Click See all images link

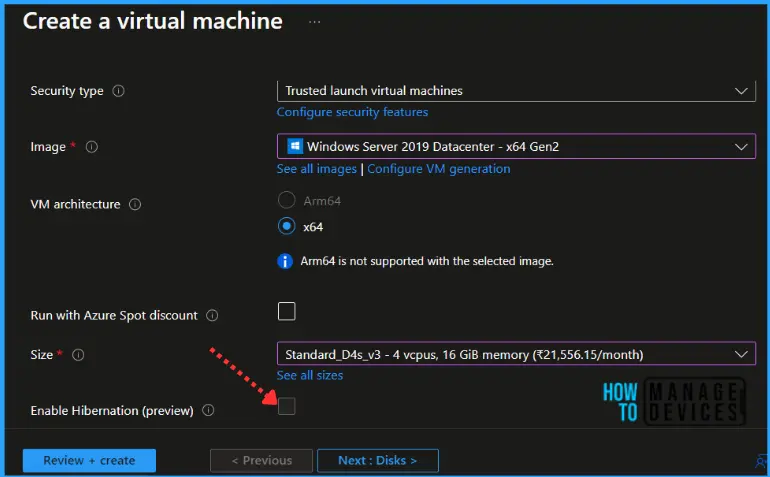pos(317,169)
